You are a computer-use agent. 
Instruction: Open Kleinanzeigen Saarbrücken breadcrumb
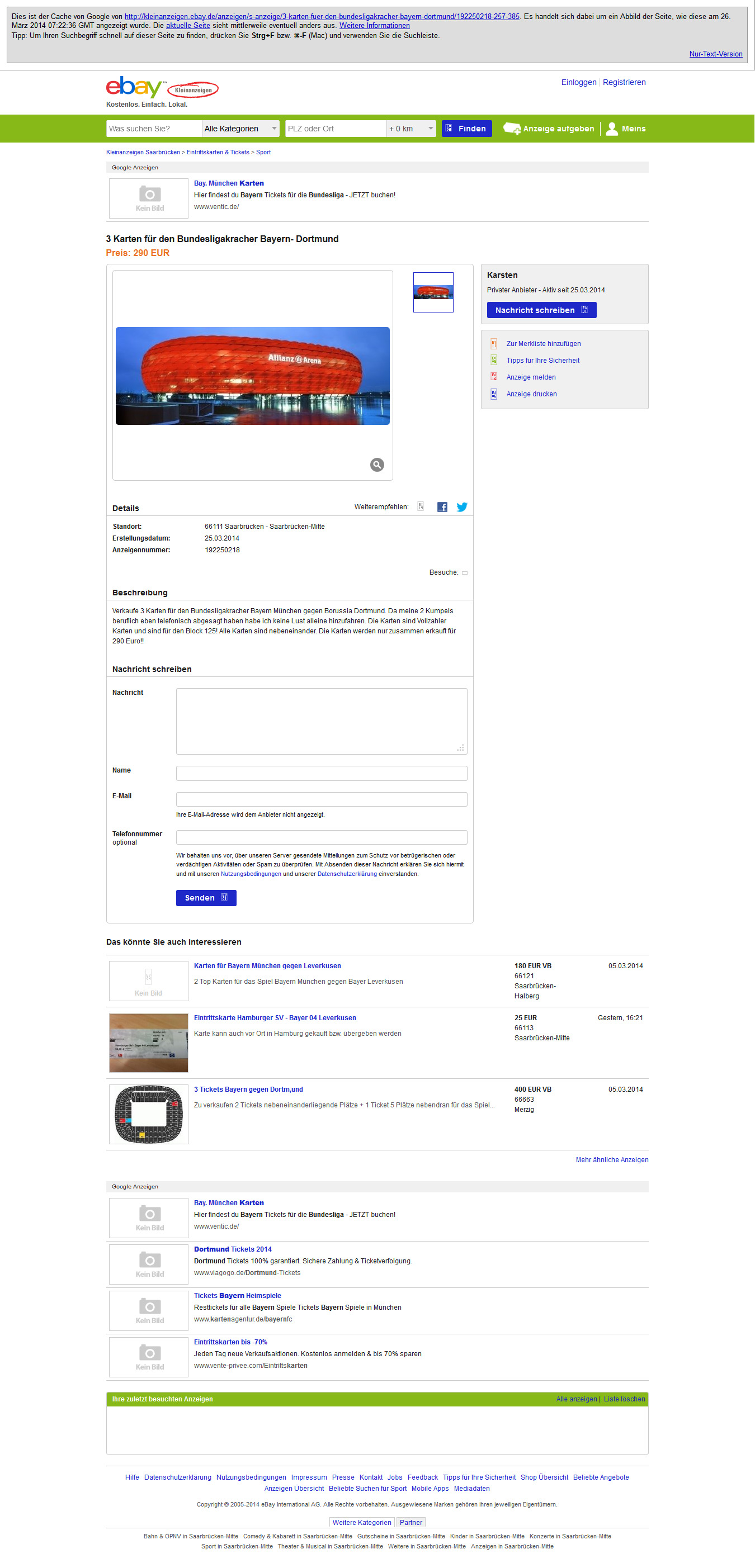pyautogui.click(x=143, y=152)
